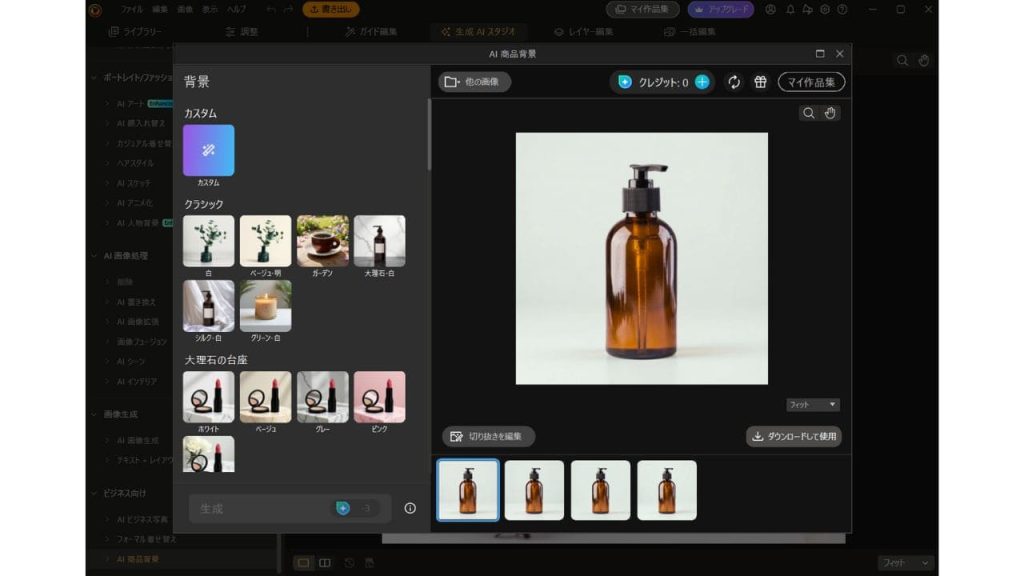
Task: Click the refresh icon next to credits
Action: click(x=734, y=82)
